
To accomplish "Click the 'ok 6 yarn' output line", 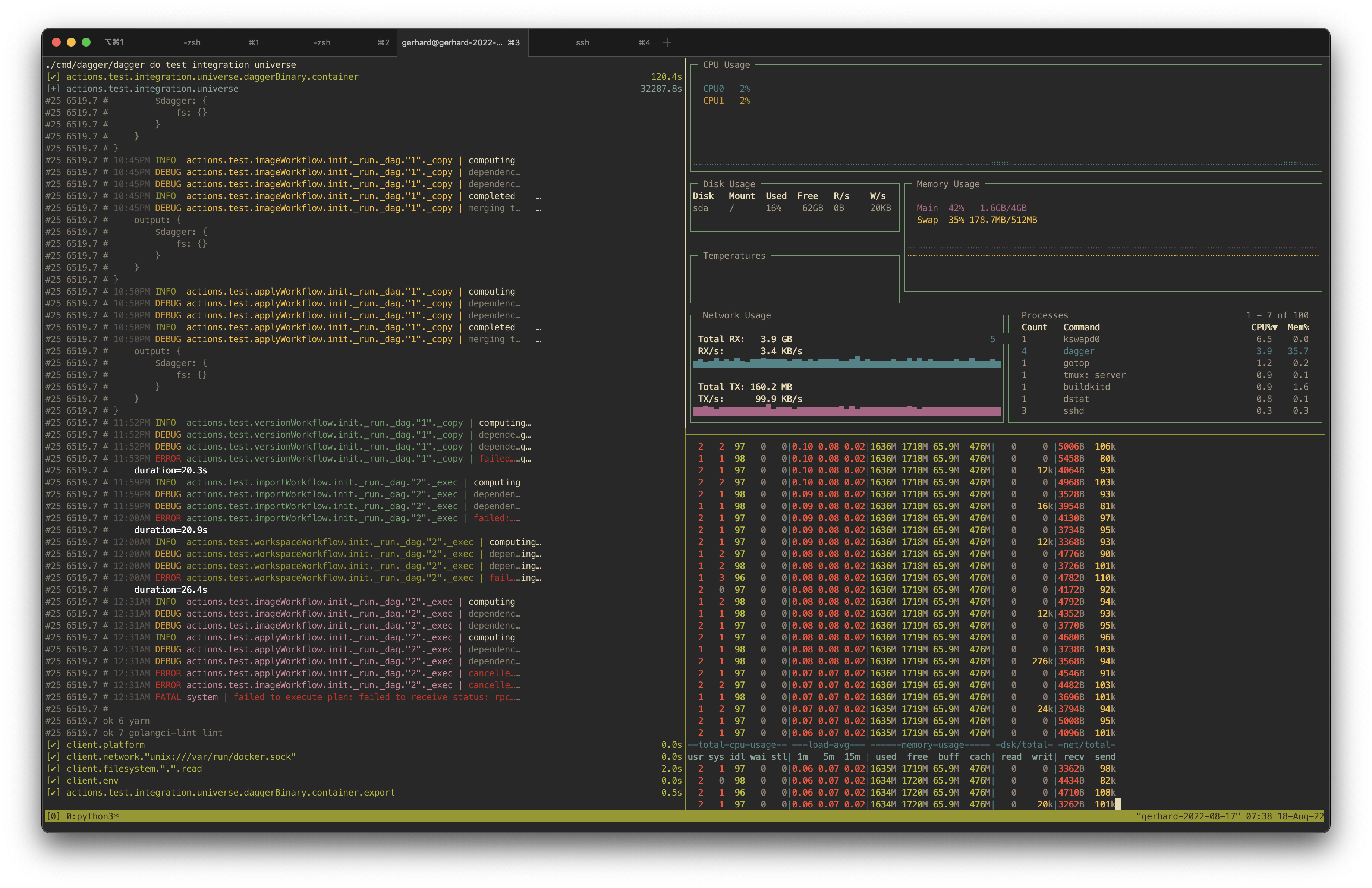I will click(98, 721).
